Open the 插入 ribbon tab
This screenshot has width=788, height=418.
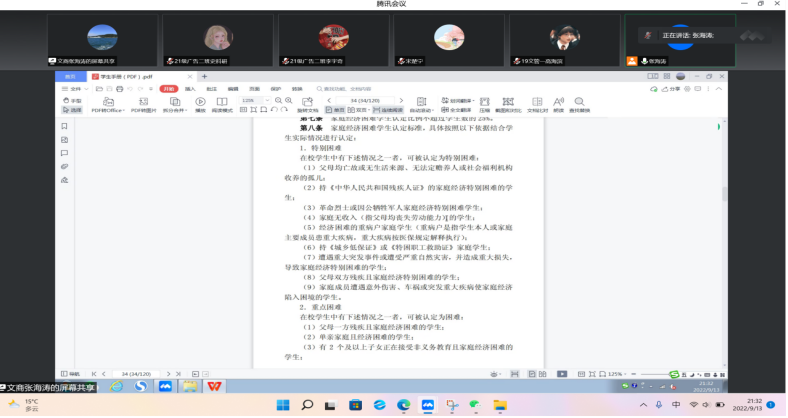190,88
